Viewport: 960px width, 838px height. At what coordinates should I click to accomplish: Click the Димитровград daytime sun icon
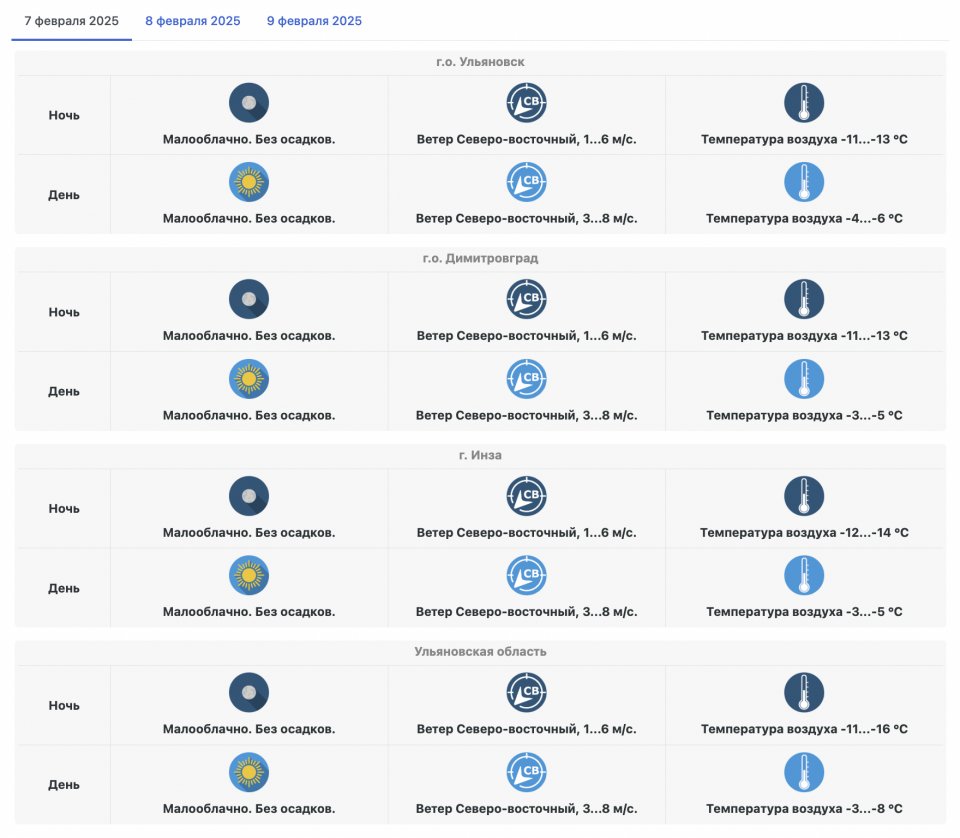click(249, 379)
